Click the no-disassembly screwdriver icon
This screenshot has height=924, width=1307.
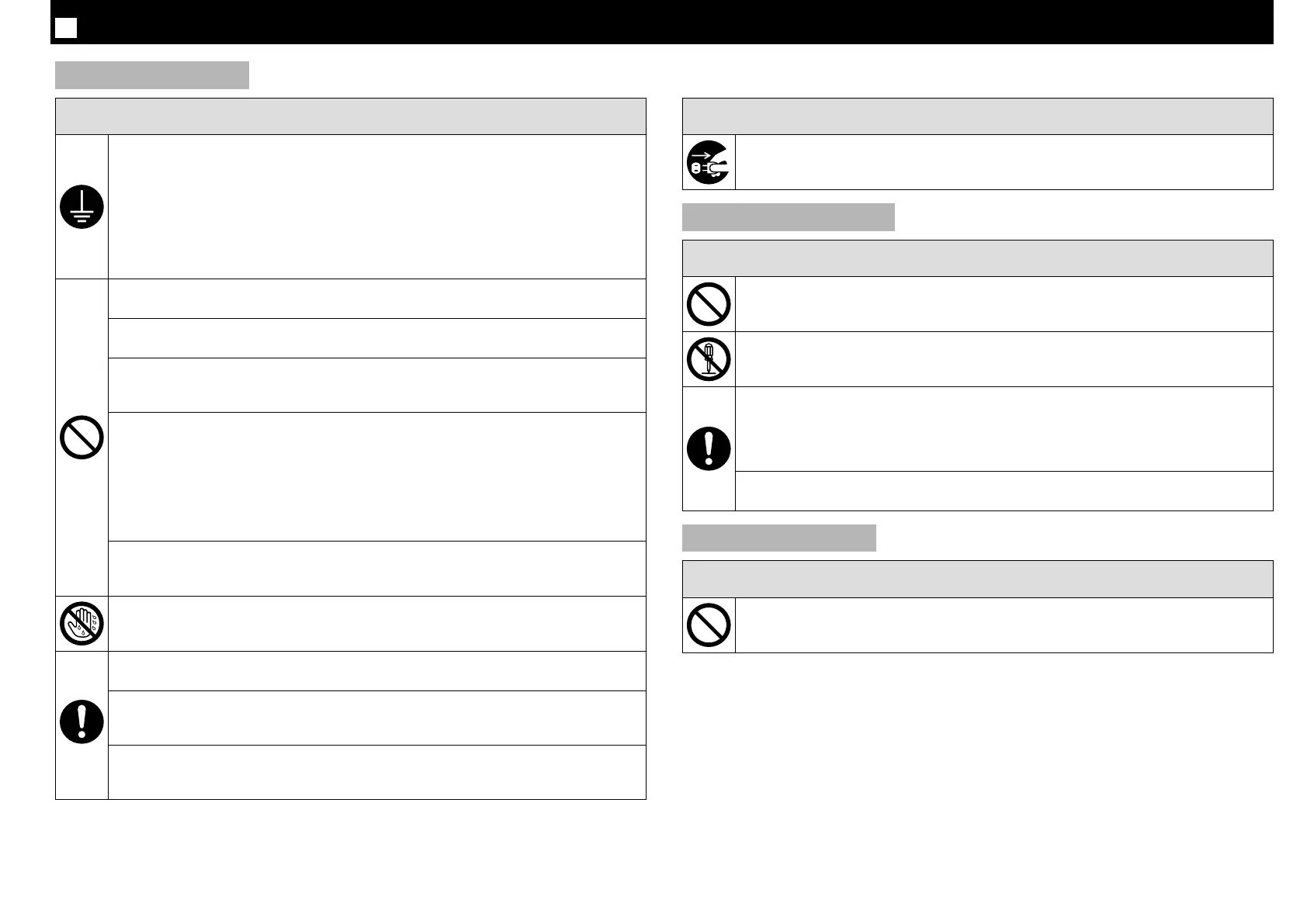point(709,359)
